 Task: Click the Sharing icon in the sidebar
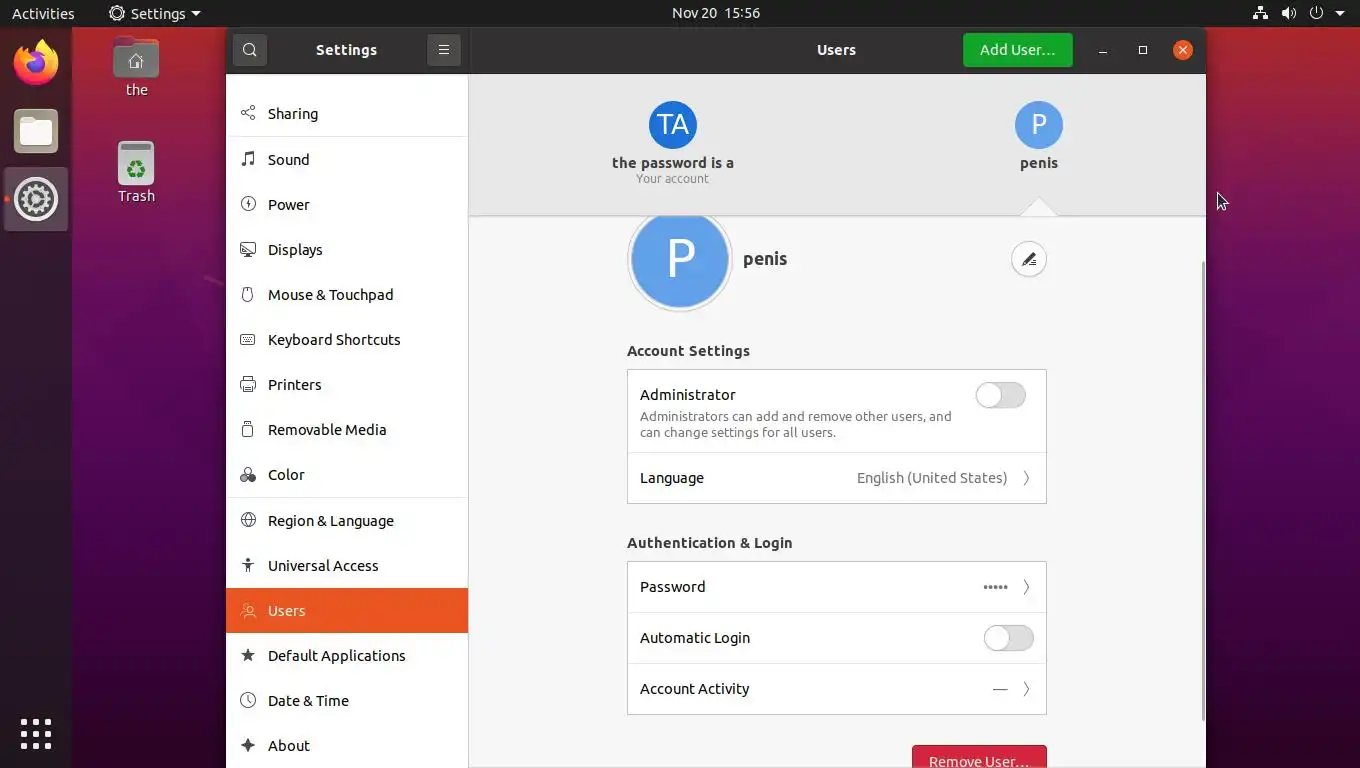click(248, 114)
